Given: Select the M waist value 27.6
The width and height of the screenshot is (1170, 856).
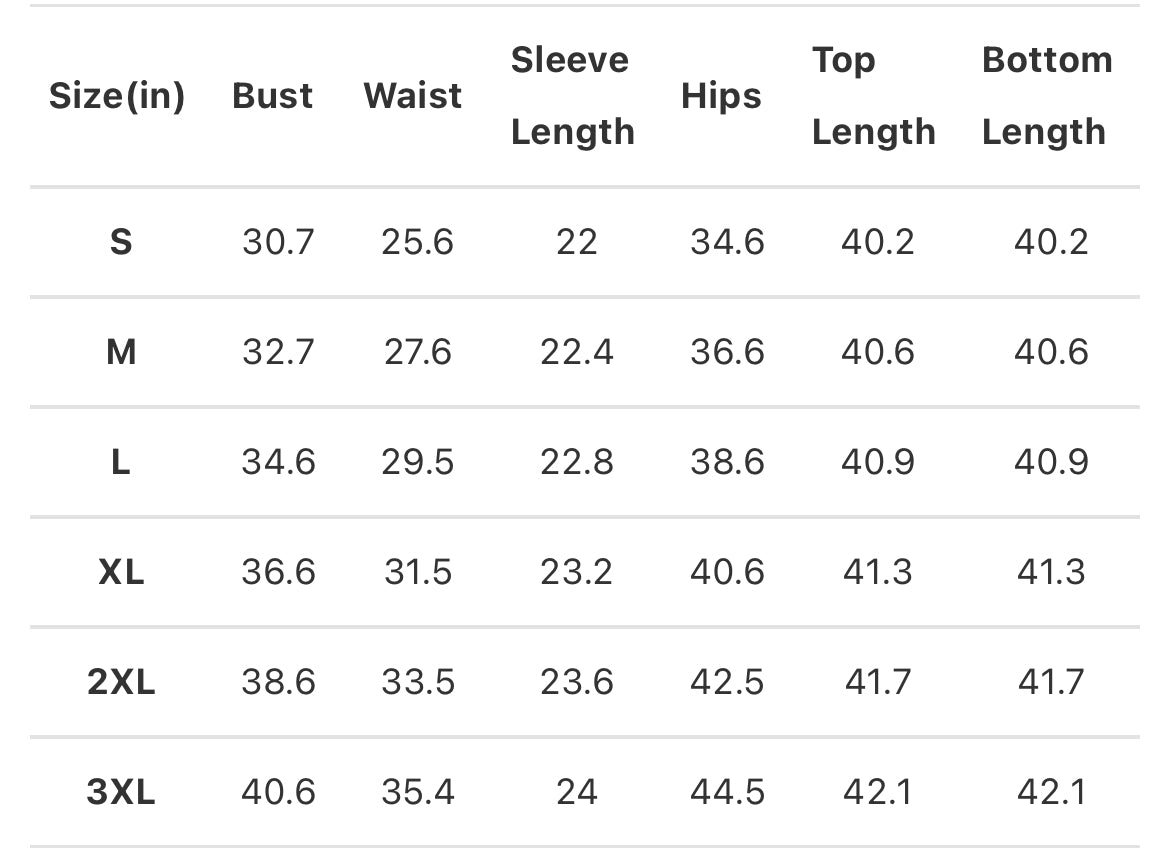Looking at the screenshot, I should [x=417, y=352].
